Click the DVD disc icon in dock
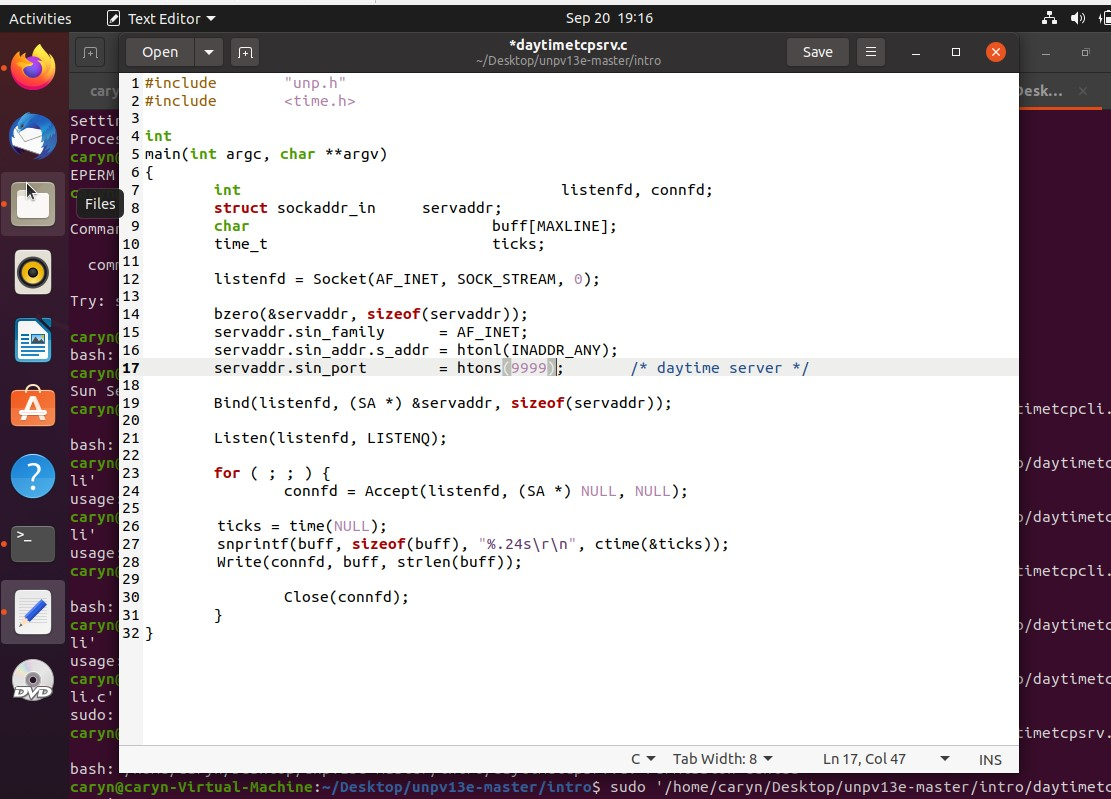This screenshot has height=799, width=1111. (x=33, y=680)
